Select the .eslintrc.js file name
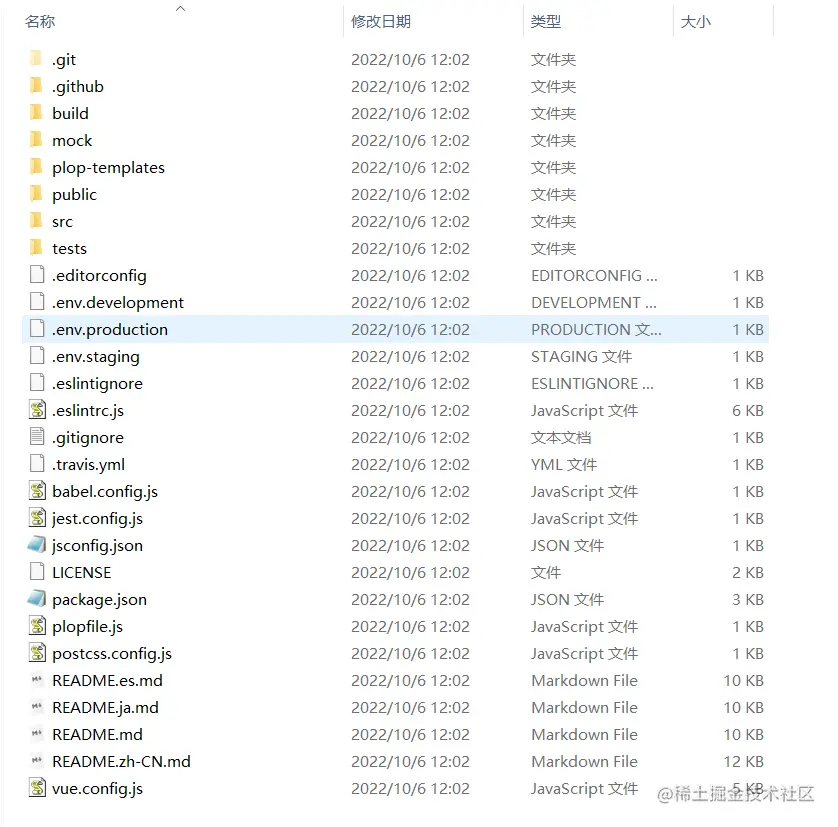This screenshot has height=827, width=838. point(88,411)
